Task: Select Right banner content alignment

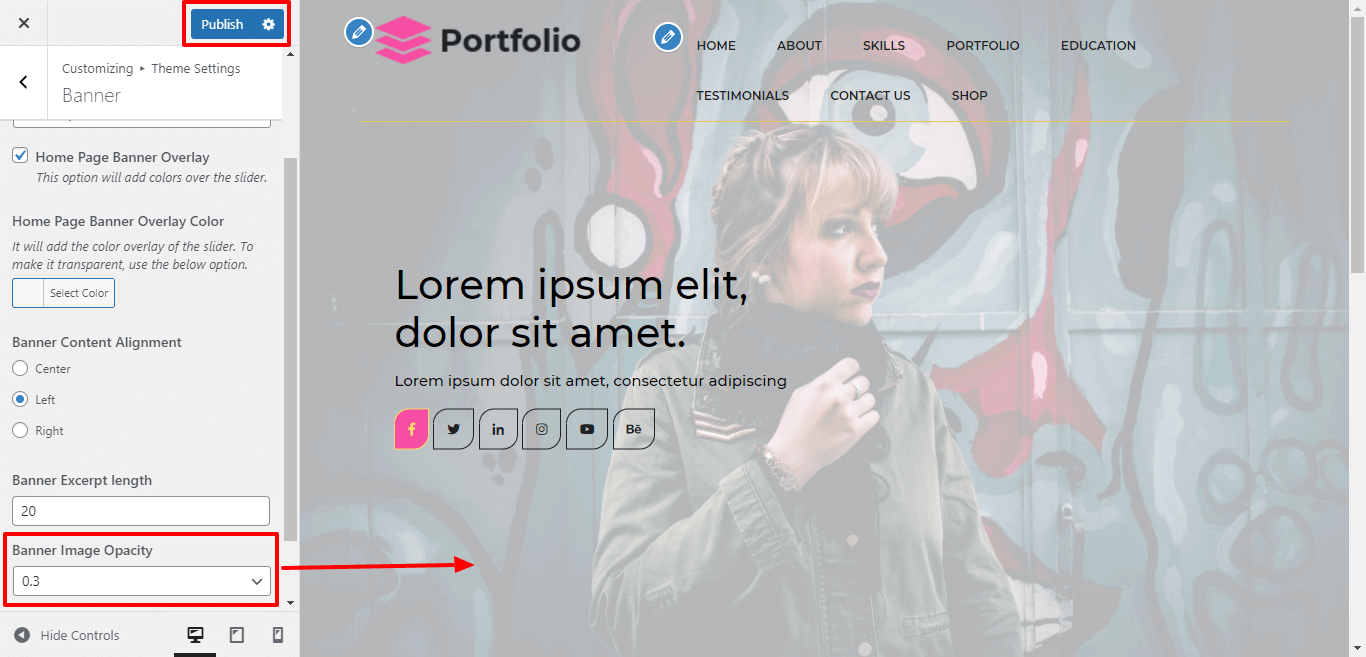Action: click(x=20, y=430)
